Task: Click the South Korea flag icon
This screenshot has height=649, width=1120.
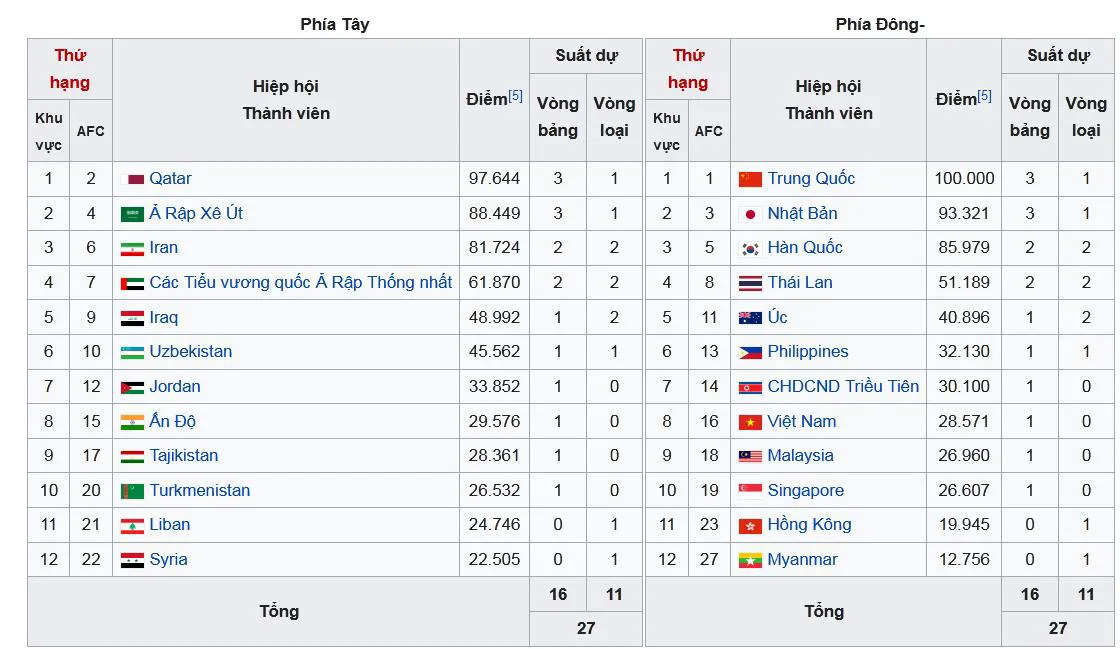Action: (x=750, y=248)
